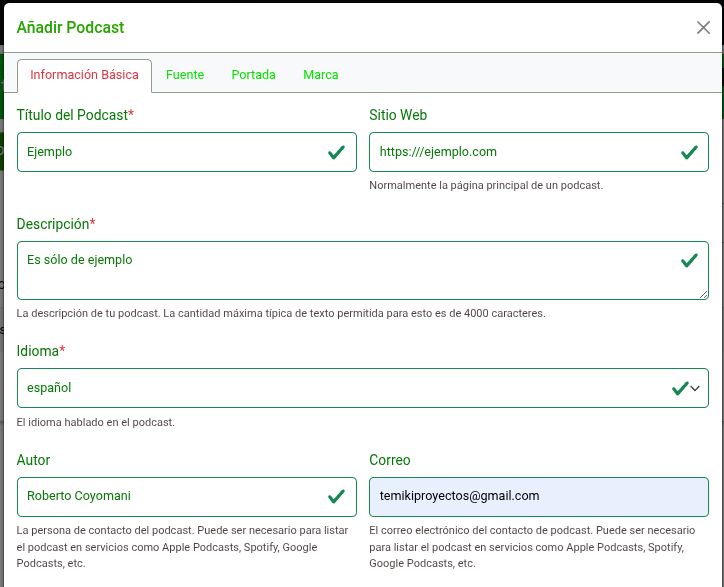Click the Autor field label
This screenshot has width=724, height=587.
(x=34, y=460)
